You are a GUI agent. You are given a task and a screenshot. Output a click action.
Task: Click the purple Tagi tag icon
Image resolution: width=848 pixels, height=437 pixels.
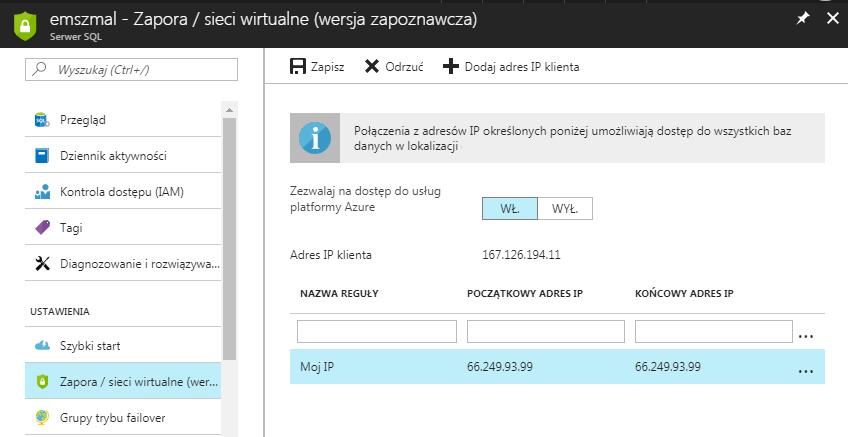(42, 228)
